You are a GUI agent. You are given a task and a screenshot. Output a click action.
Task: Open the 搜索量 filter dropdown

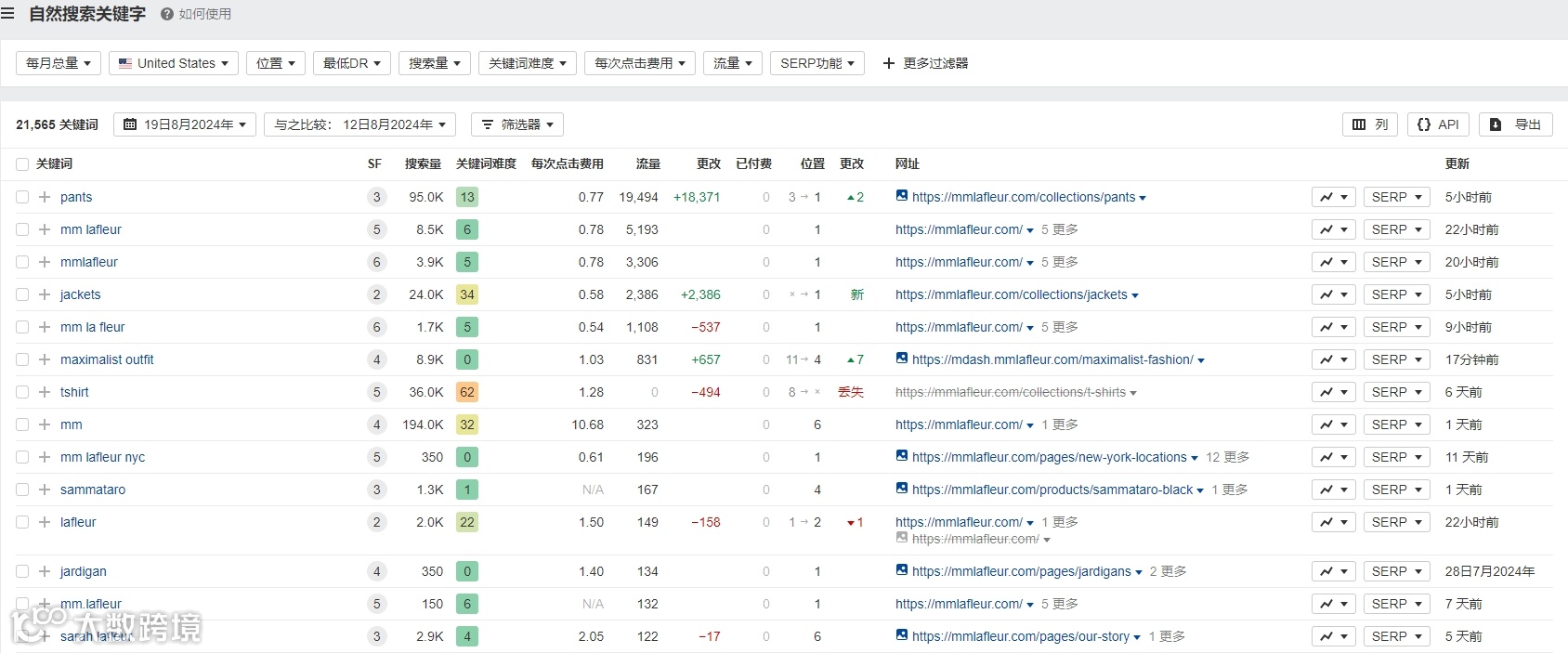click(x=435, y=63)
